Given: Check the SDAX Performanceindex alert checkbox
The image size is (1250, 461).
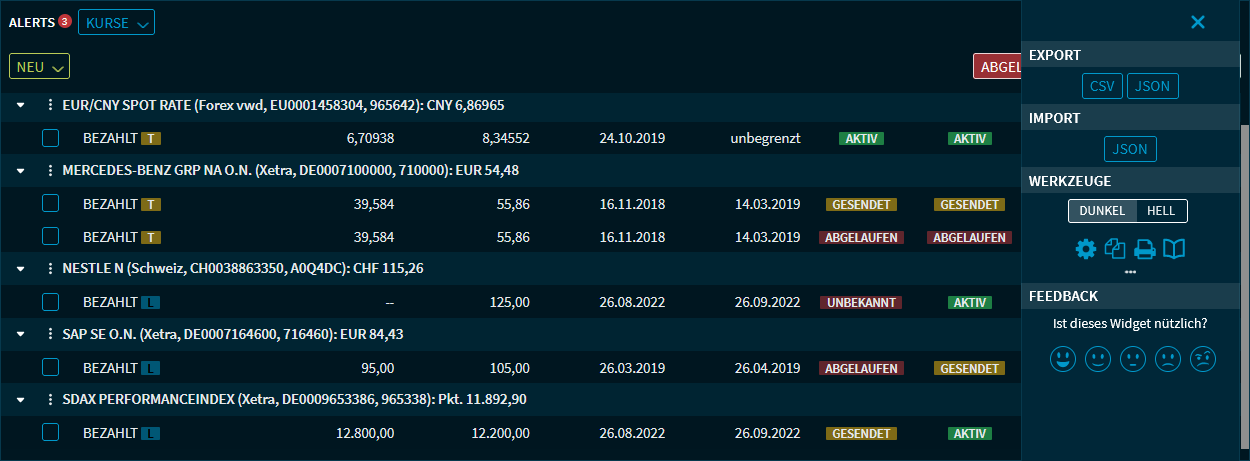Looking at the screenshot, I should coord(51,433).
